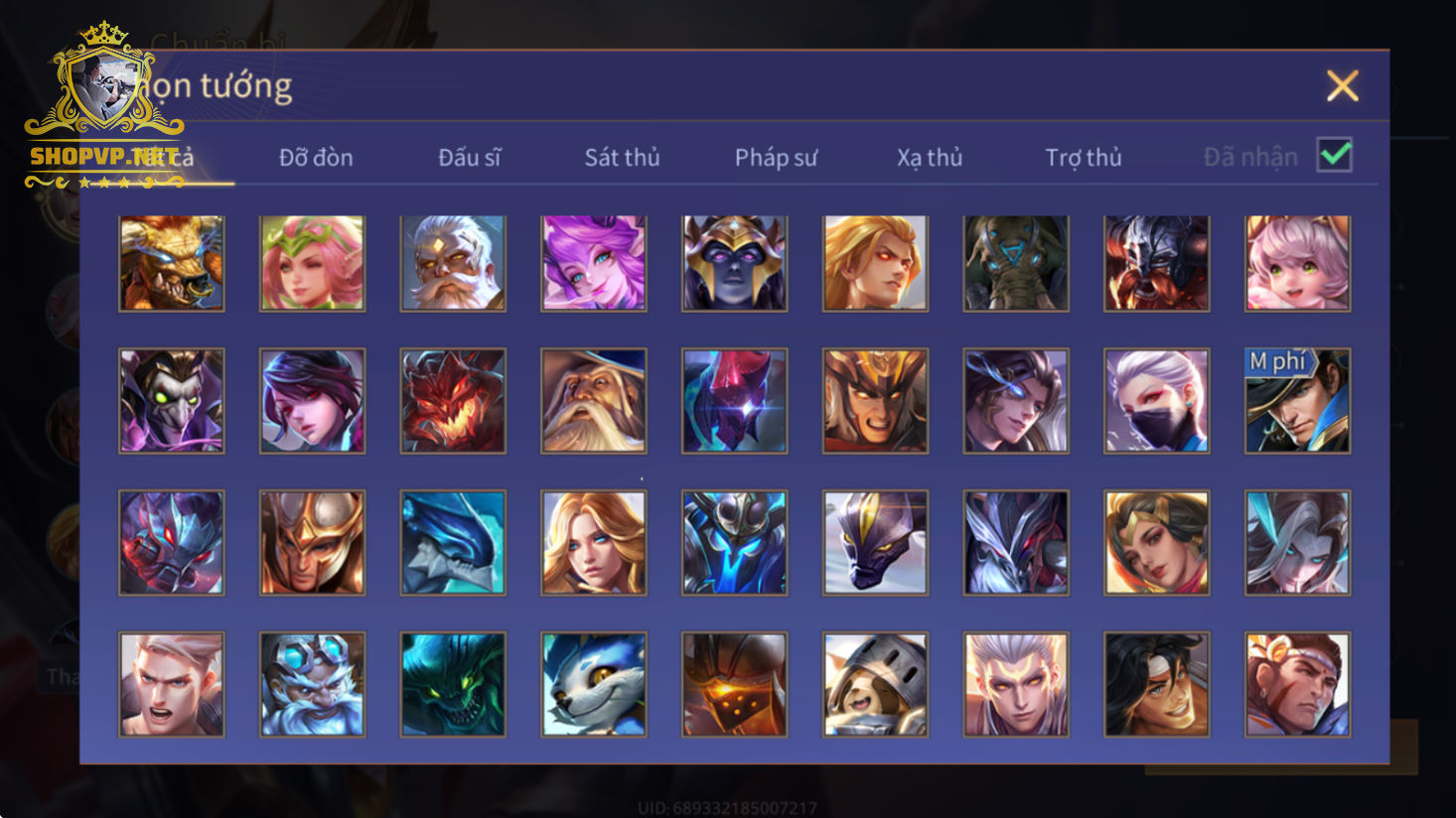The width and height of the screenshot is (1456, 818).
Task: Choose the elephant-masked hero portrait
Action: (1016, 263)
